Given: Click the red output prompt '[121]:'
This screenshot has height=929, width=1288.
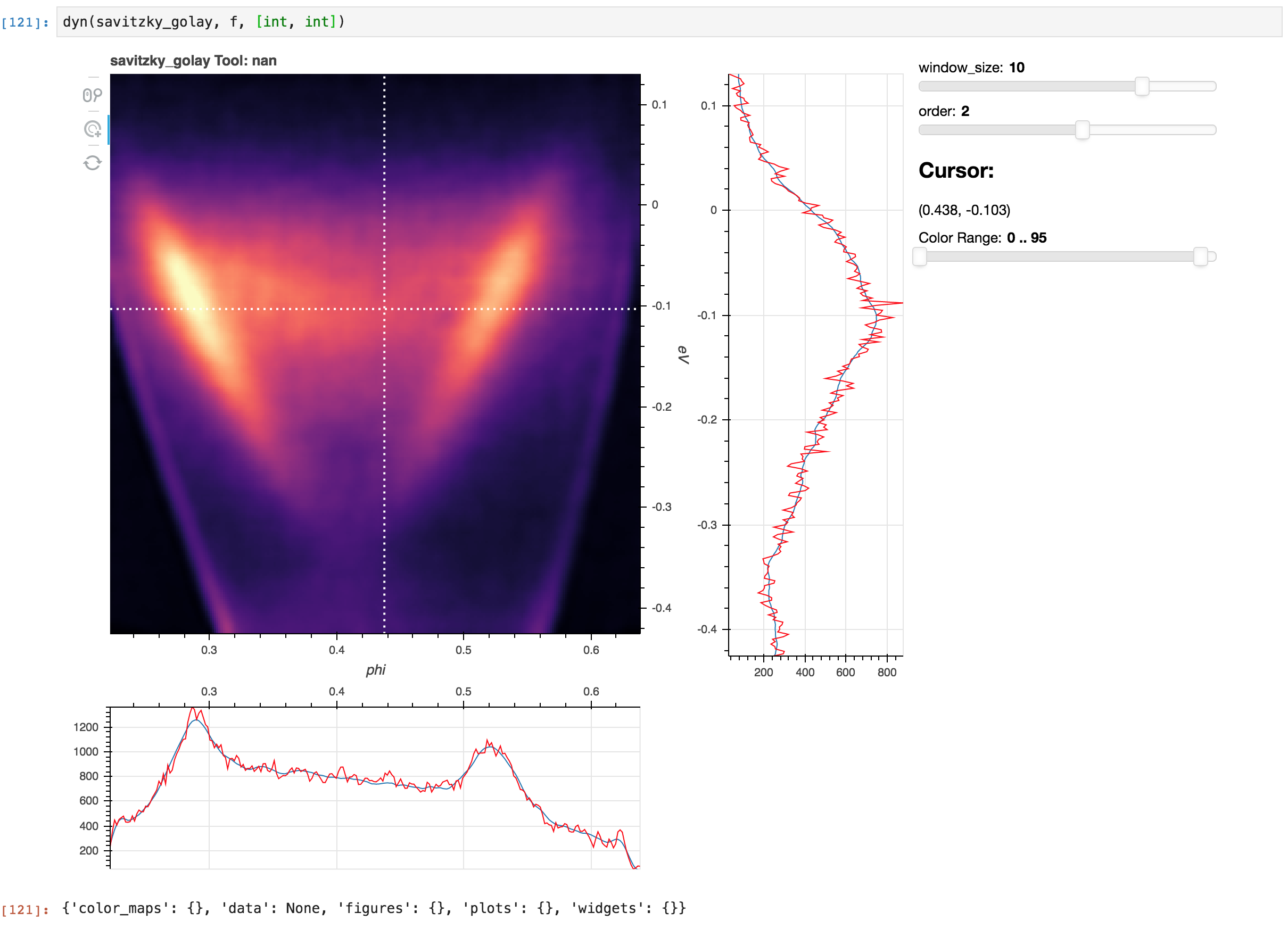Looking at the screenshot, I should 25,910.
